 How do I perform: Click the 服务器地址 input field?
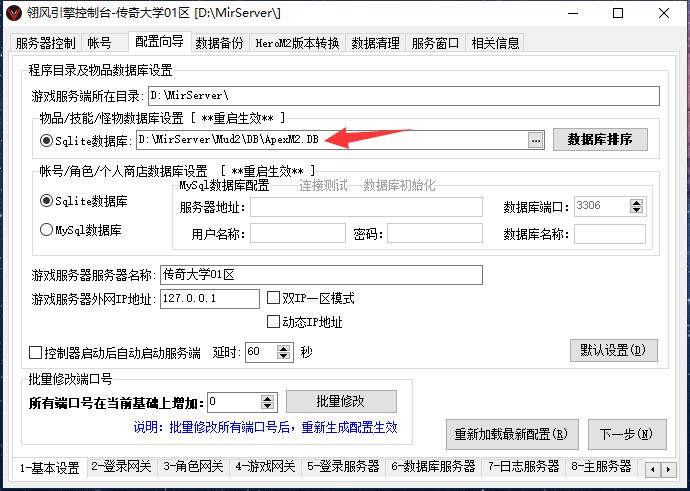pos(366,207)
